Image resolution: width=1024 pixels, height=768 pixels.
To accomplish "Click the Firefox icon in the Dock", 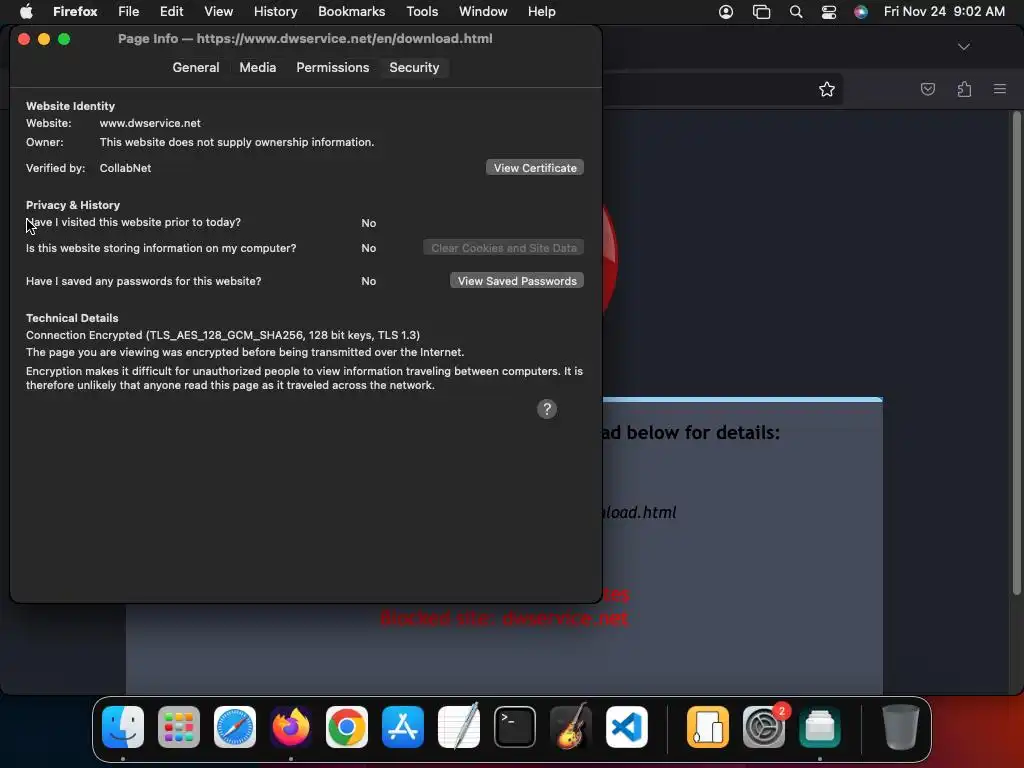I will coord(291,727).
